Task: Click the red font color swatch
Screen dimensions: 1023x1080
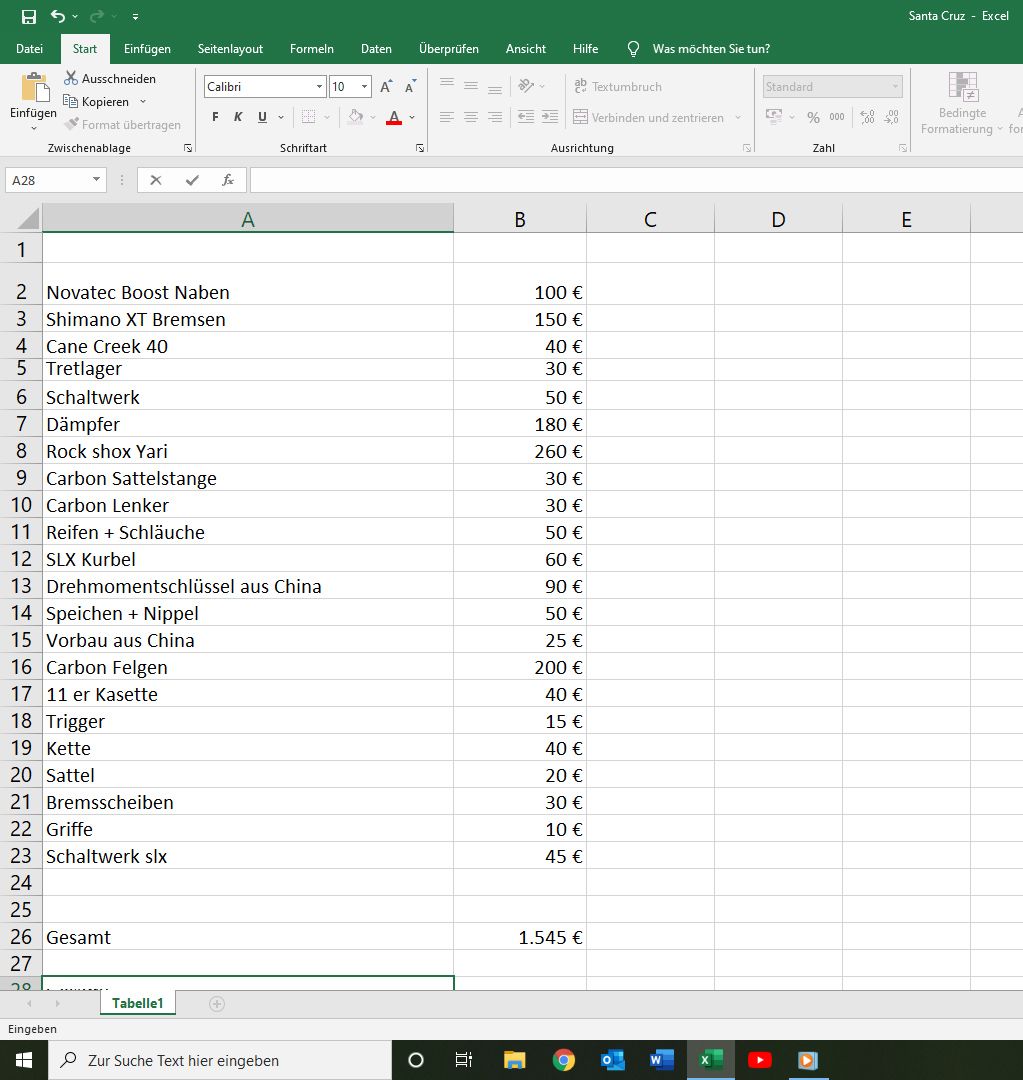Action: (x=394, y=118)
